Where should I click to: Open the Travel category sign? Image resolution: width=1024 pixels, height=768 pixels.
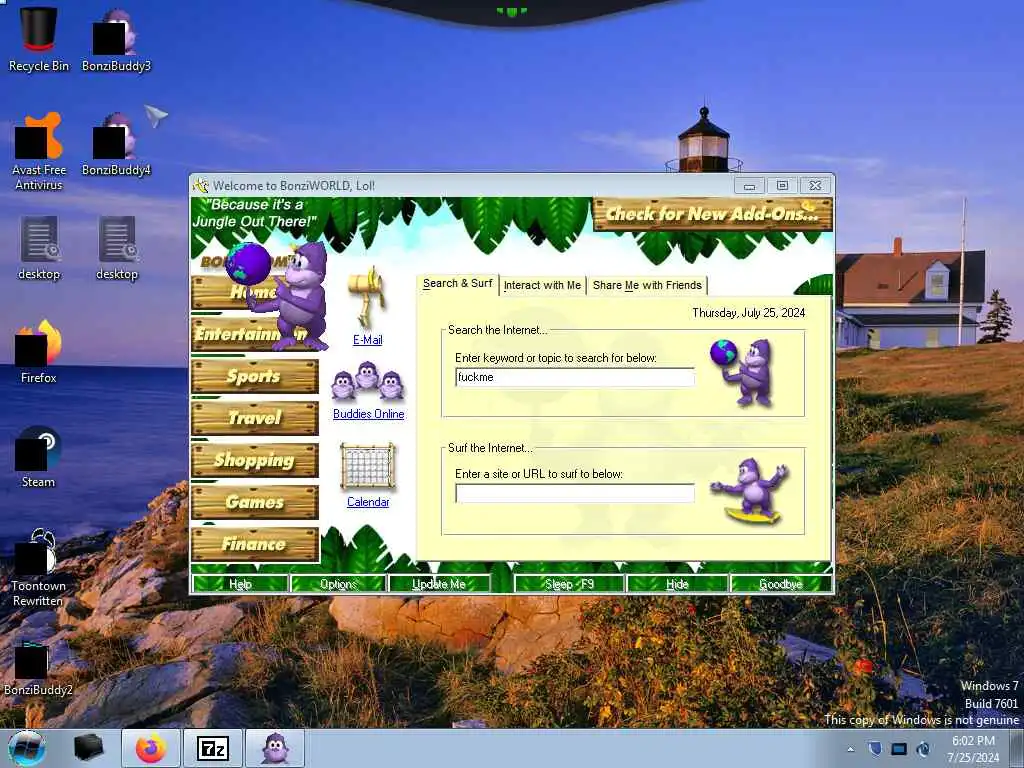pos(255,418)
